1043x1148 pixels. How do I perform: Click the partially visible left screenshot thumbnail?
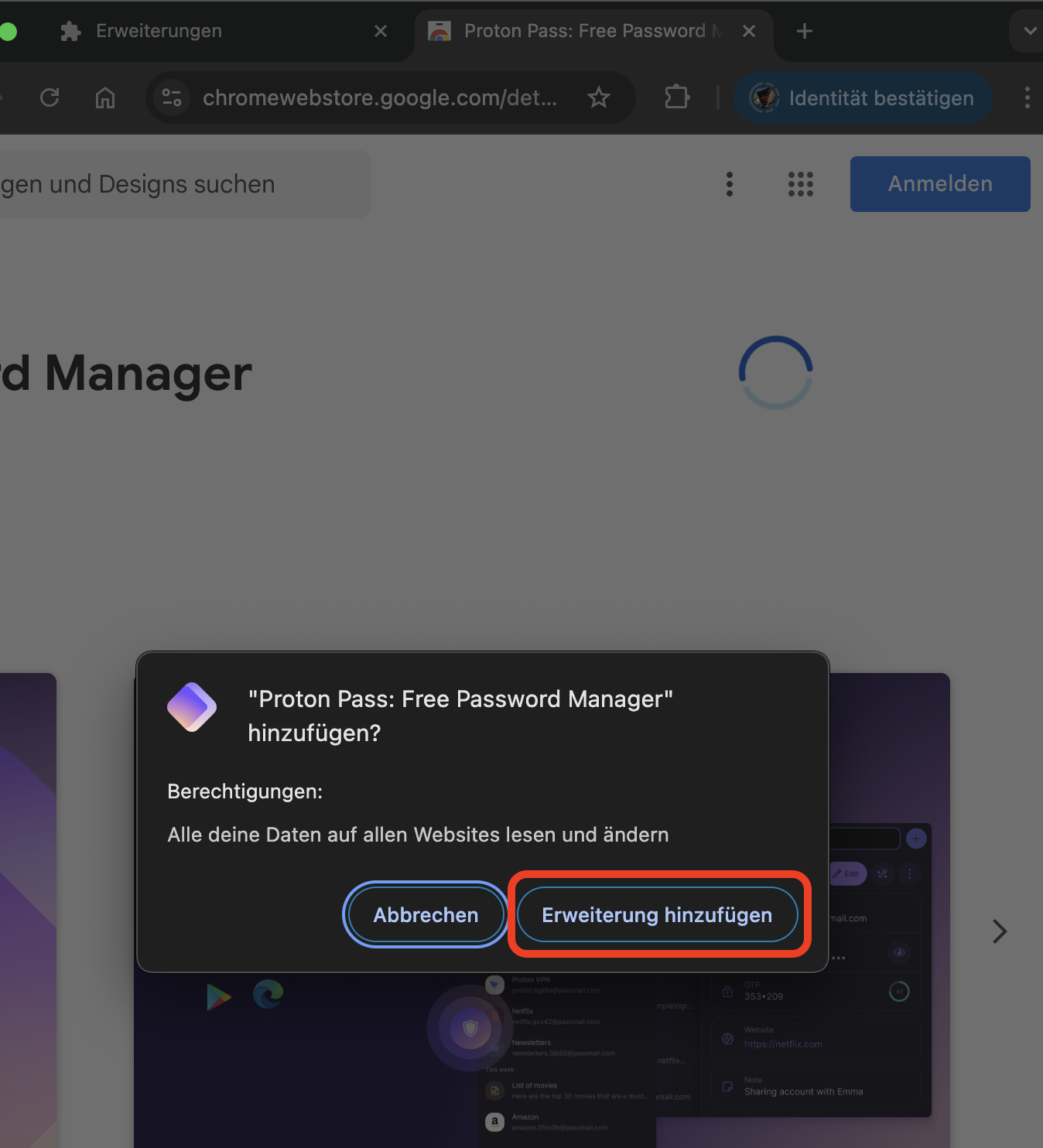pyautogui.click(x=28, y=911)
